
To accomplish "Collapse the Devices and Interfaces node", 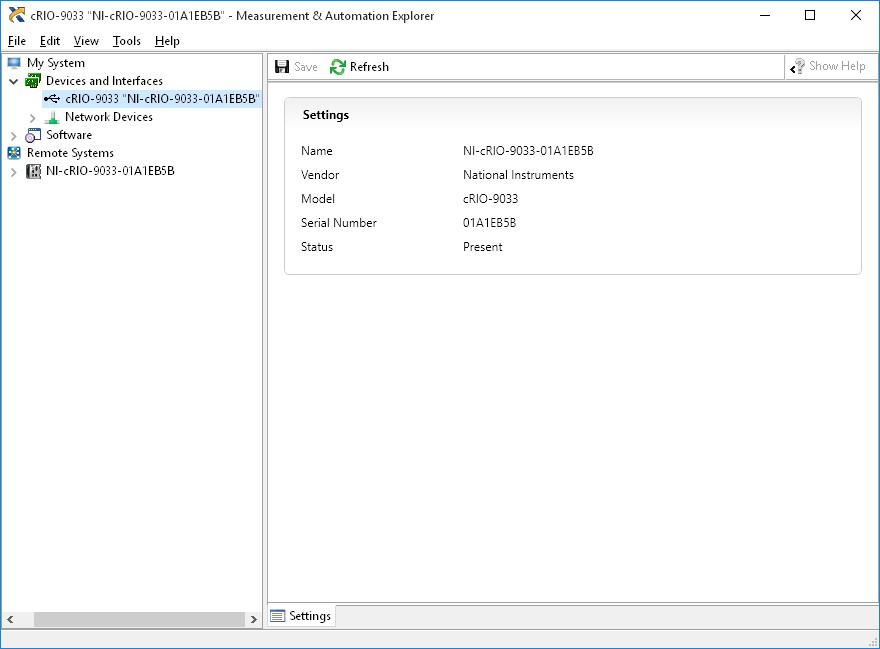I will (x=13, y=81).
